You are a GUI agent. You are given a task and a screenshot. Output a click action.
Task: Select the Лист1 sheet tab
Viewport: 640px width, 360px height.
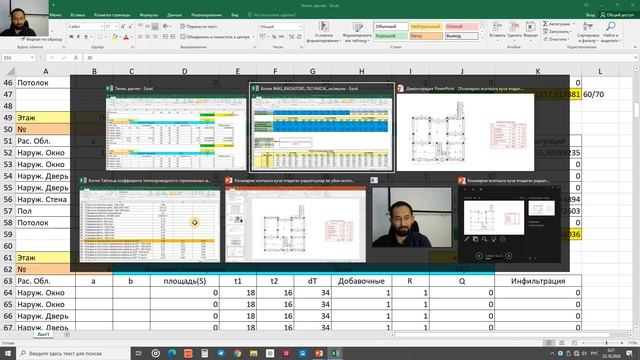43,334
